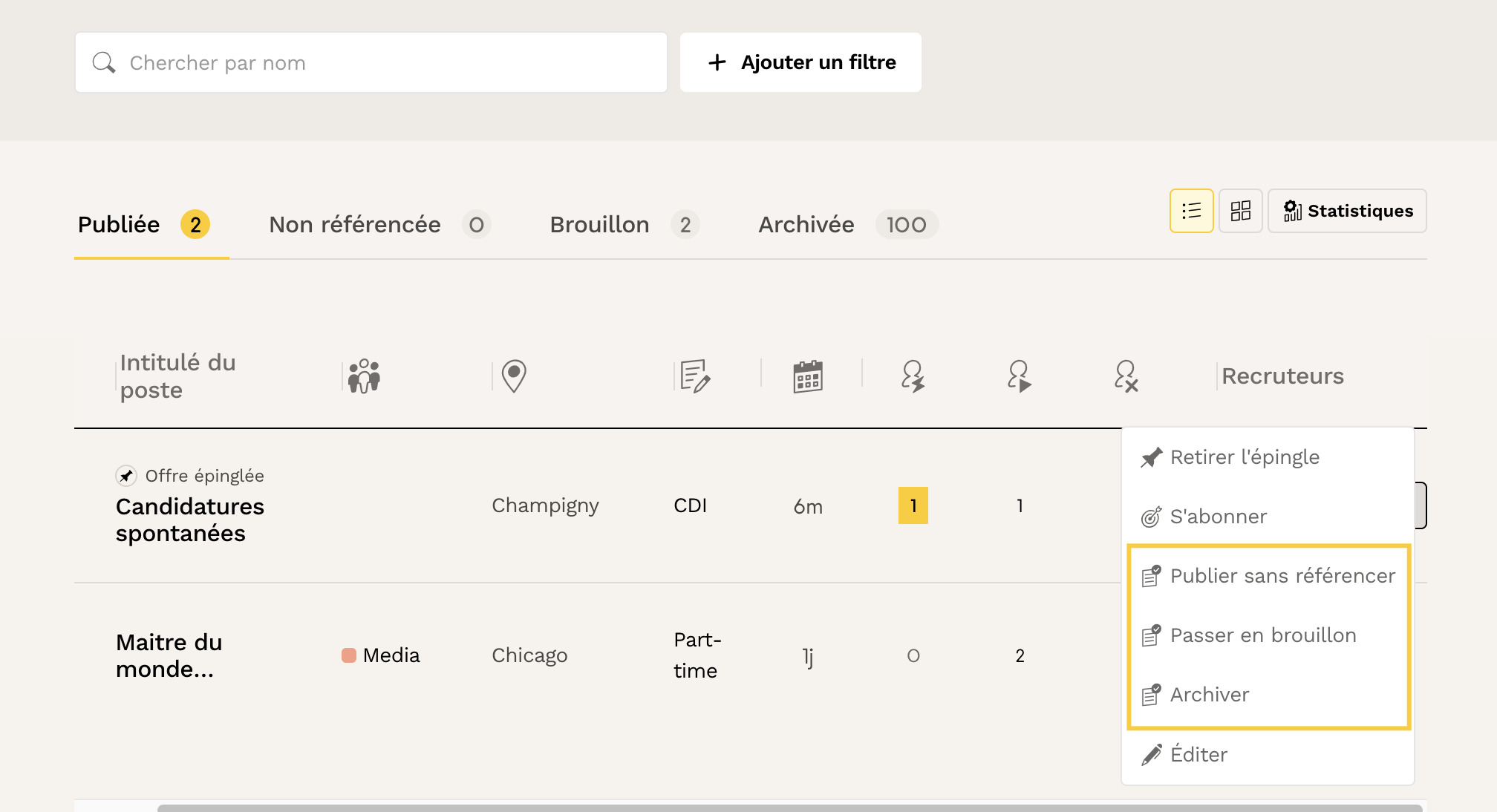The width and height of the screenshot is (1497, 812).
Task: Click the contract type column icon
Action: point(695,376)
